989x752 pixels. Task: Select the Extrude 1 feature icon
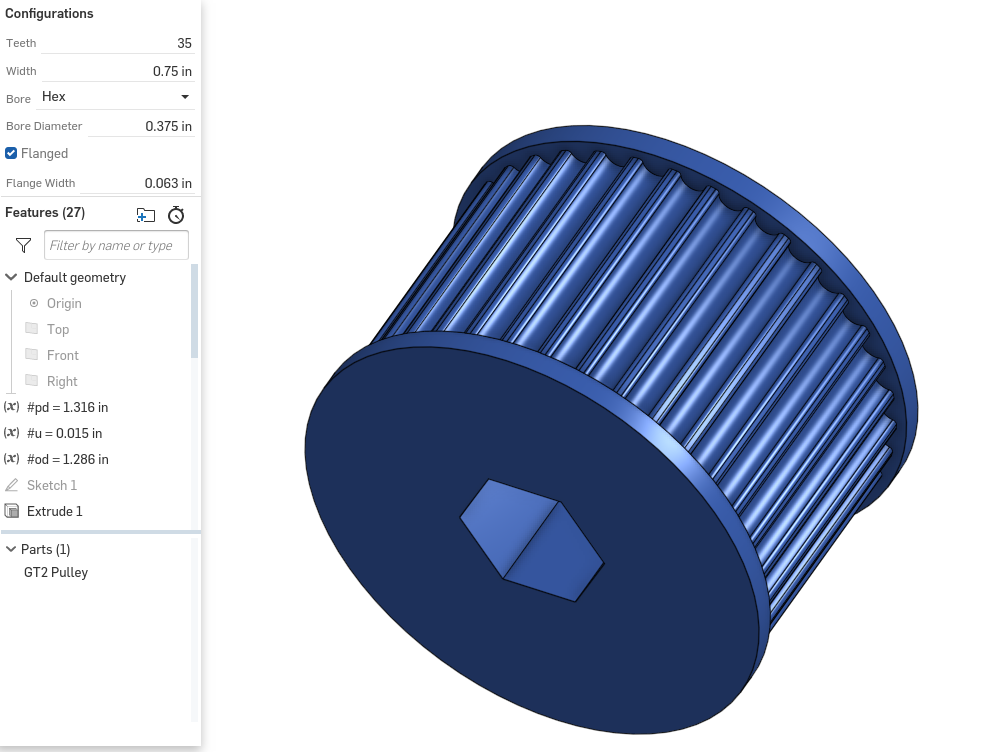10,511
